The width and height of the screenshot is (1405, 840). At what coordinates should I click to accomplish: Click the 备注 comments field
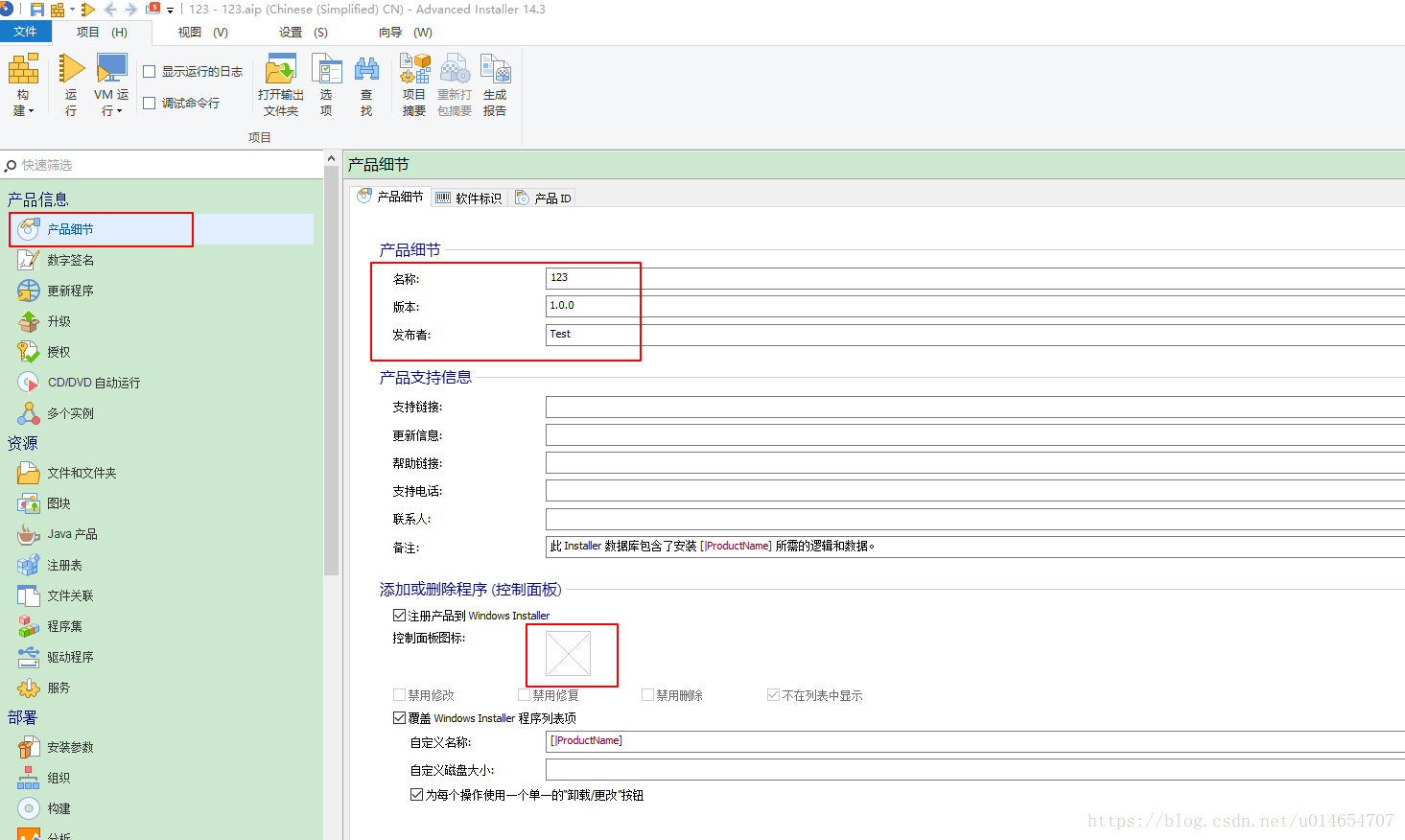[x=975, y=547]
